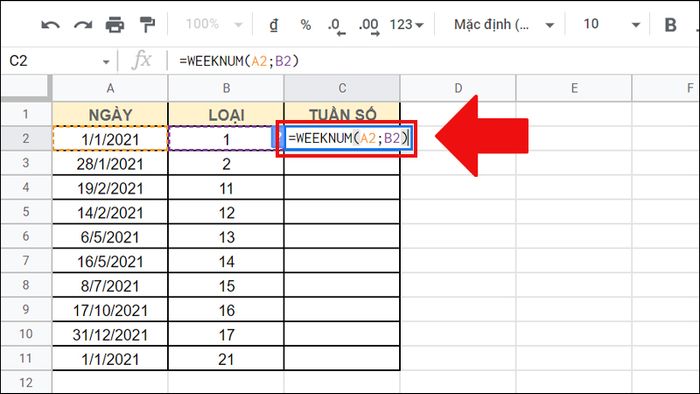Click the select-all corner box

click(26, 87)
